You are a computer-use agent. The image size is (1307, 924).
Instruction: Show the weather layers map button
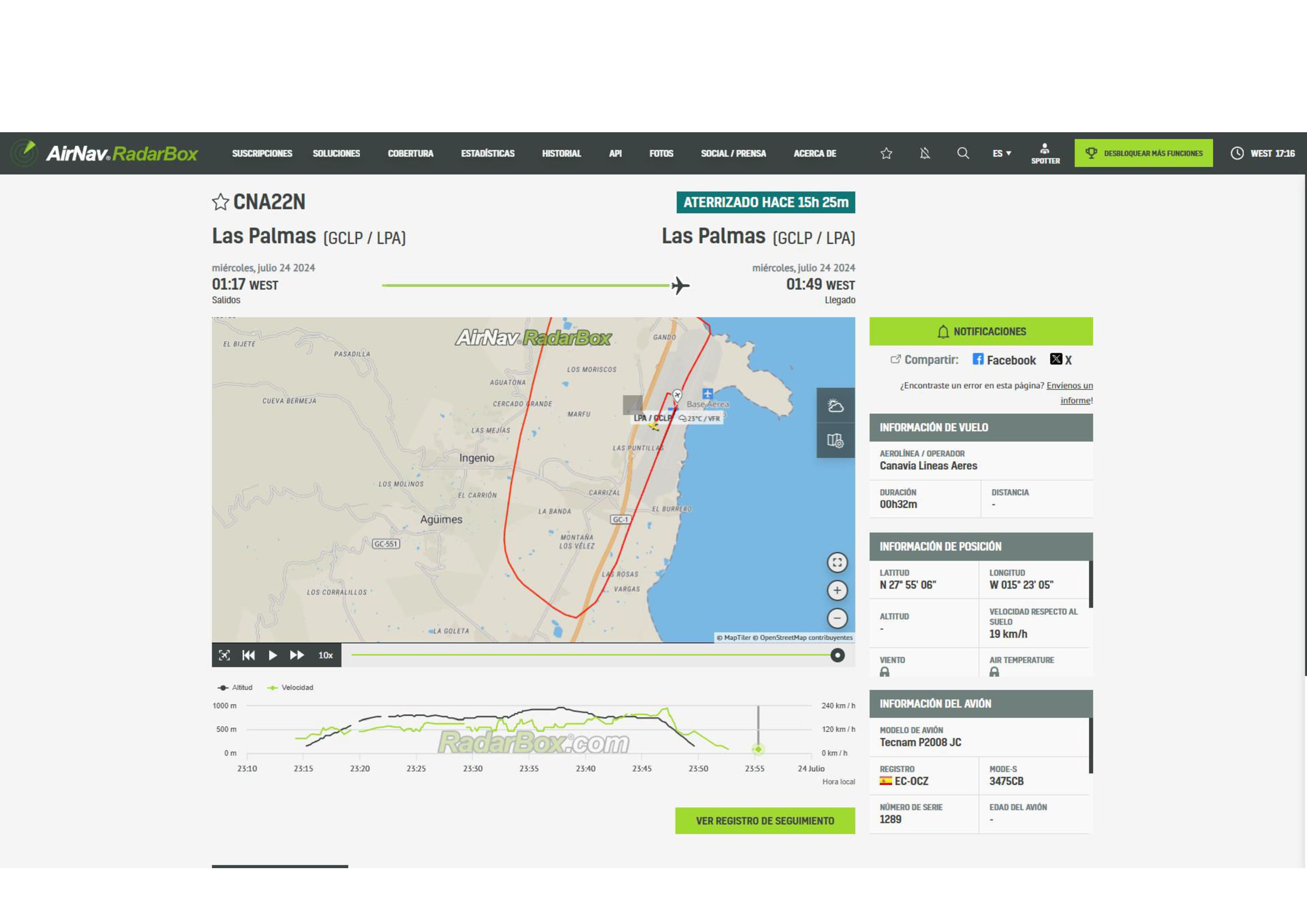[x=835, y=406]
